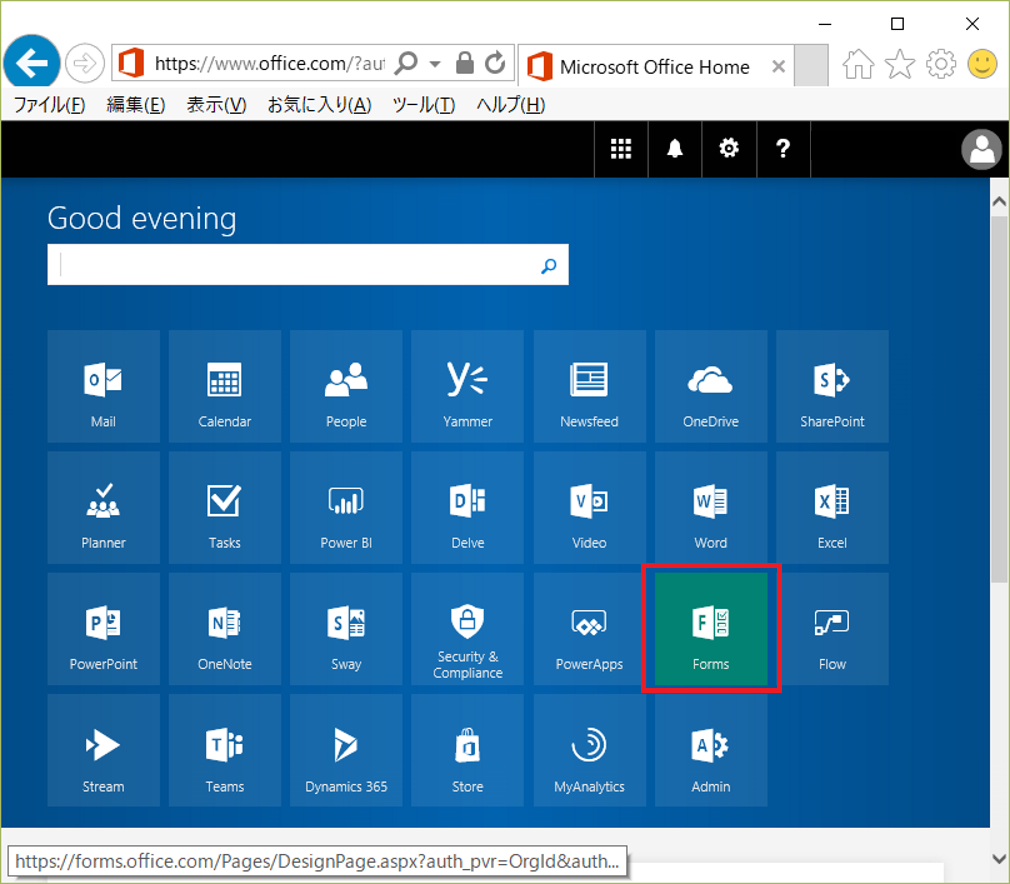Open the お気に入り(A) menu
The width and height of the screenshot is (1010, 884).
319,104
